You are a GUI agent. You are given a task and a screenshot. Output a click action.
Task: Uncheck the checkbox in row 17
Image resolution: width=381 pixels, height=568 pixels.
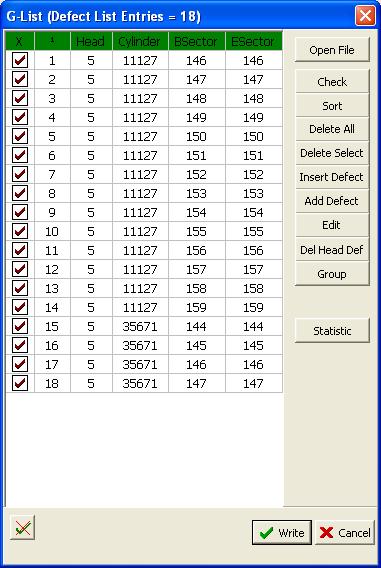(x=20, y=364)
